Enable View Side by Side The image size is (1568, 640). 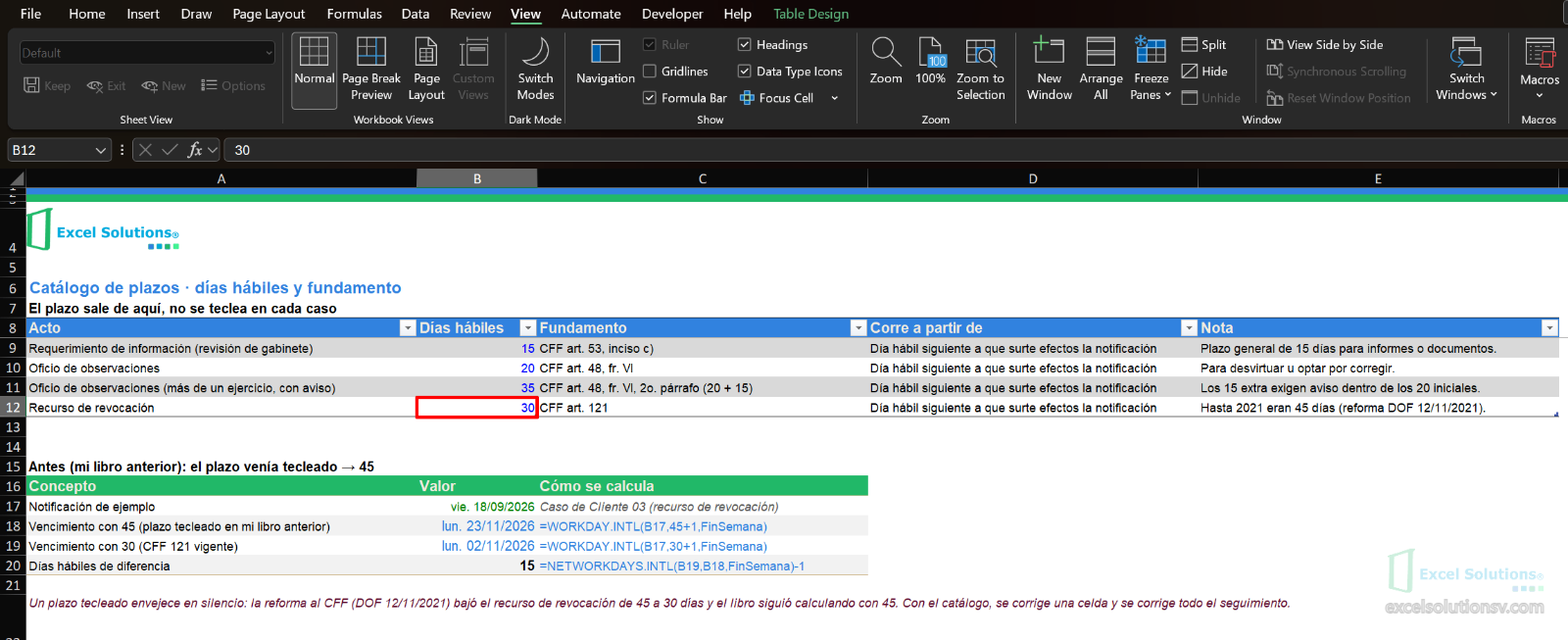(x=1325, y=45)
